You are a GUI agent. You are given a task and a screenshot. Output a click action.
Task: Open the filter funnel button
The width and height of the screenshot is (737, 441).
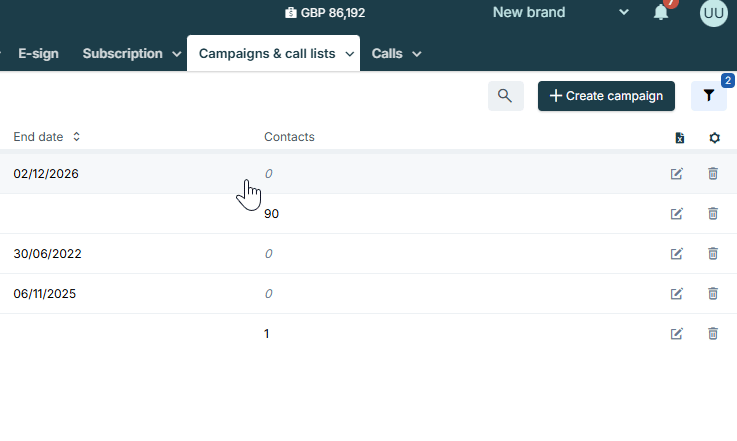(709, 96)
